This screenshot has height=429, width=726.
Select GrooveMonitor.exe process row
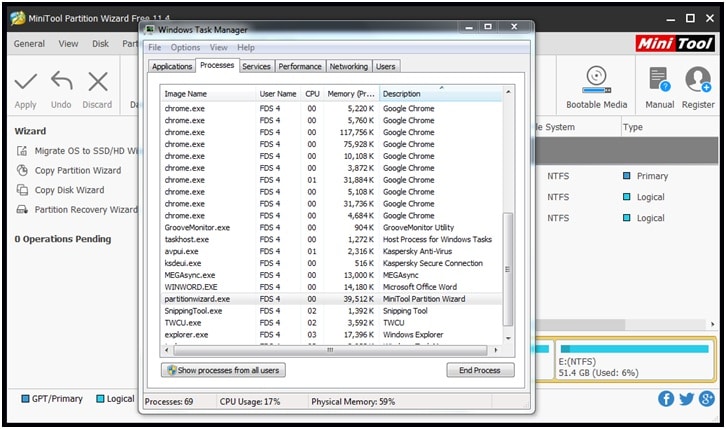pos(331,228)
